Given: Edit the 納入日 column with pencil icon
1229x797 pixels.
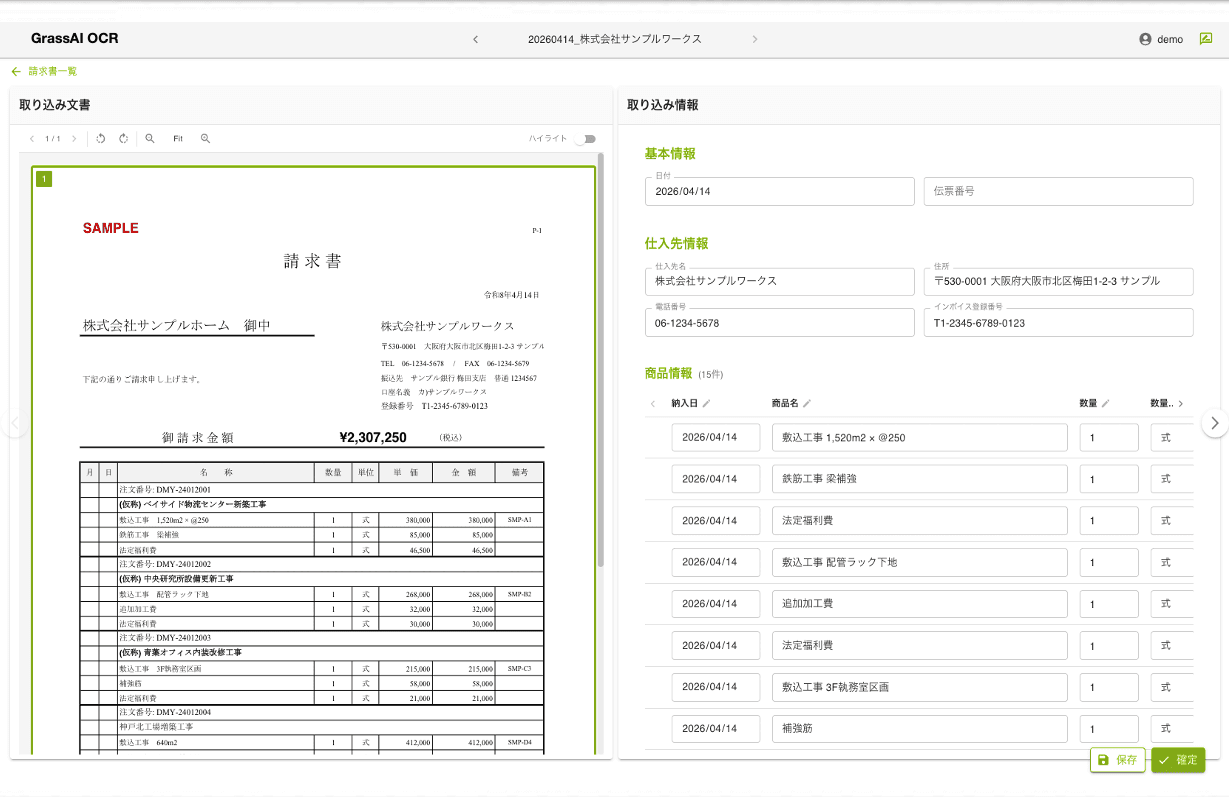Looking at the screenshot, I should pos(707,403).
